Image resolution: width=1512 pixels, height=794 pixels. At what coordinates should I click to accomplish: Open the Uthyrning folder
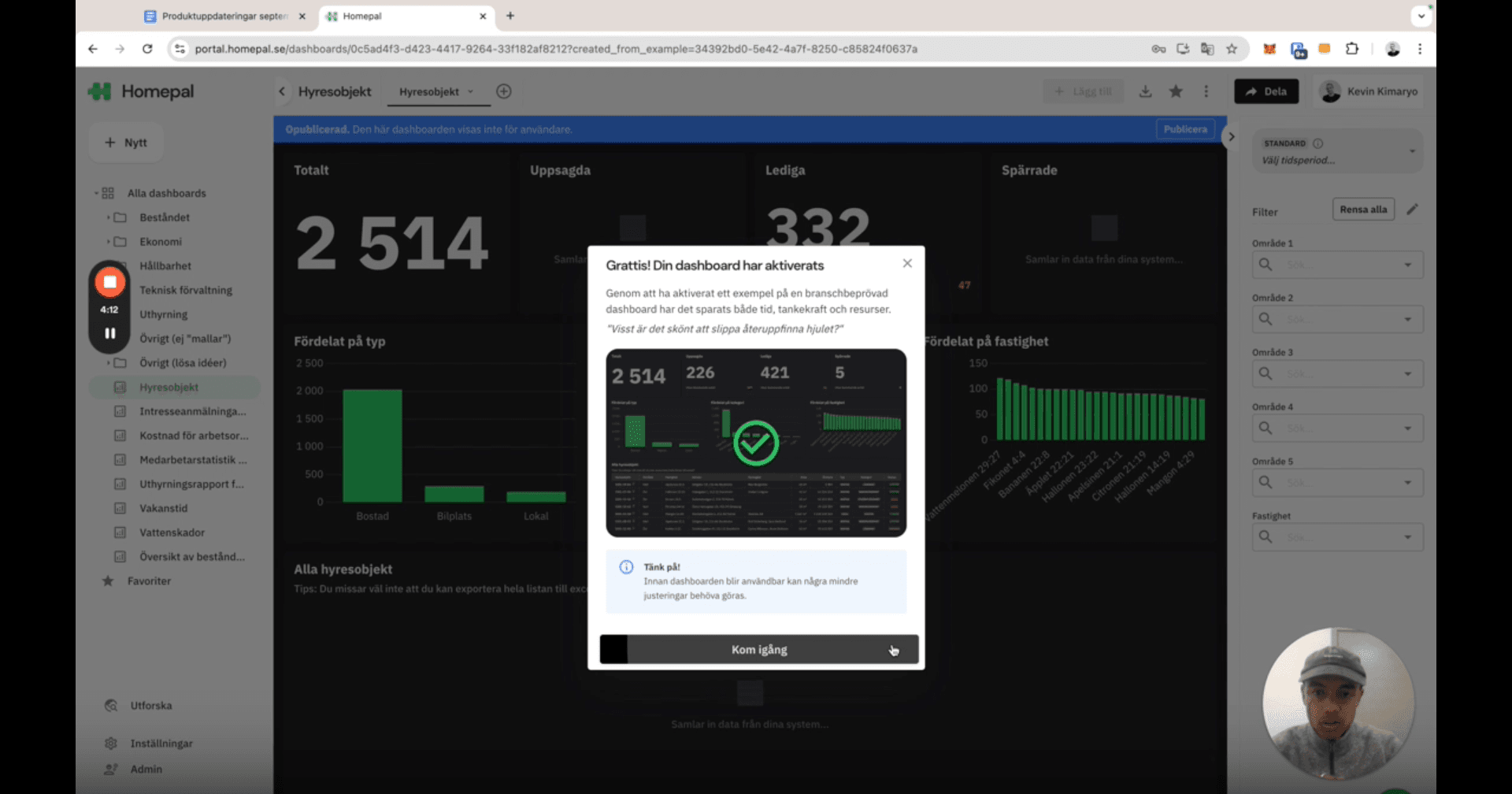tap(164, 314)
